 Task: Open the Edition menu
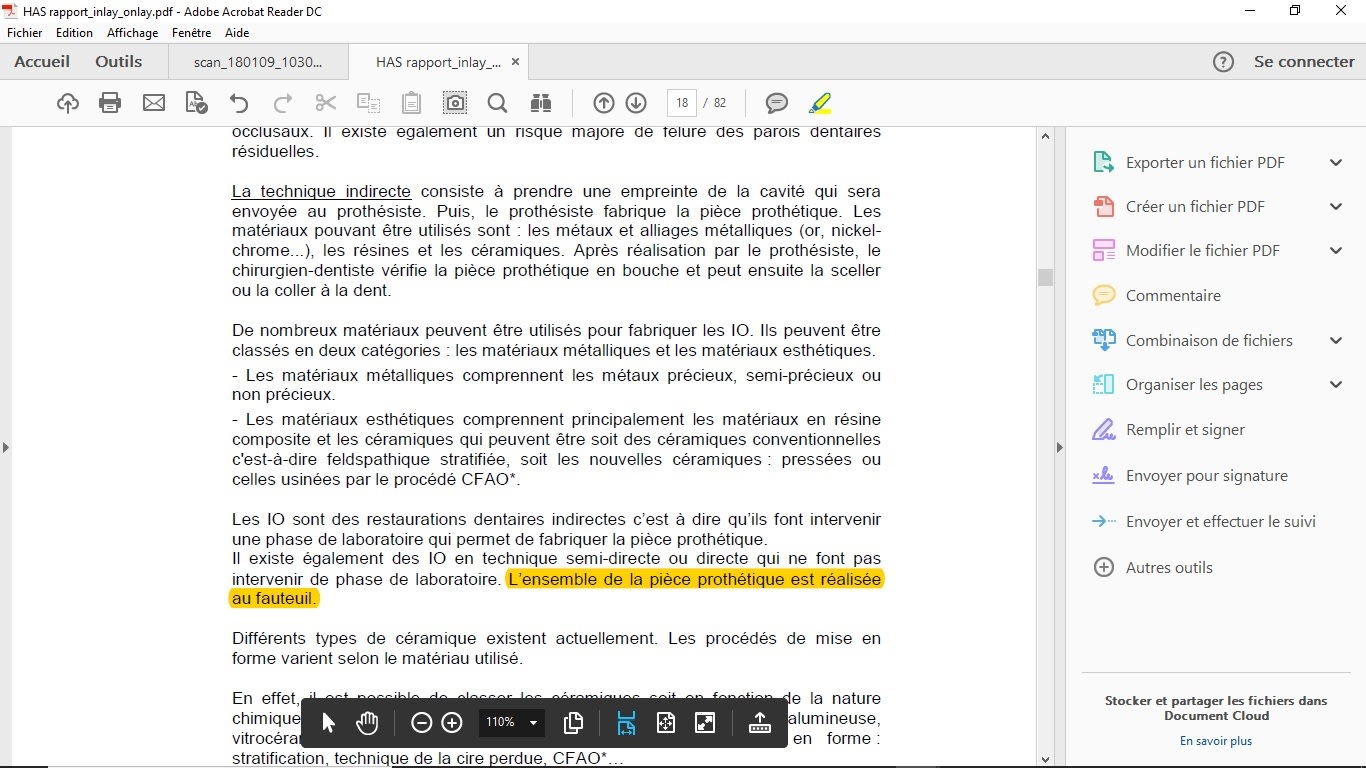click(74, 33)
